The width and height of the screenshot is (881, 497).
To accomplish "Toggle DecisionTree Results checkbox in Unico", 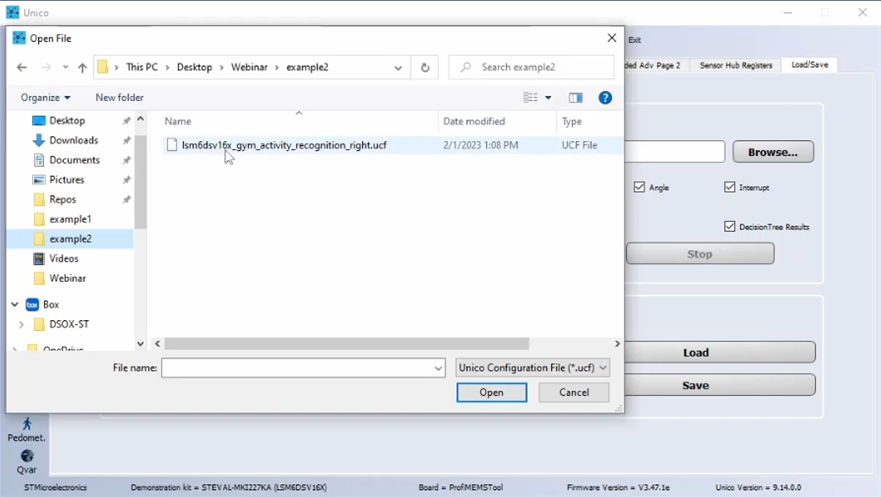I will (x=729, y=226).
